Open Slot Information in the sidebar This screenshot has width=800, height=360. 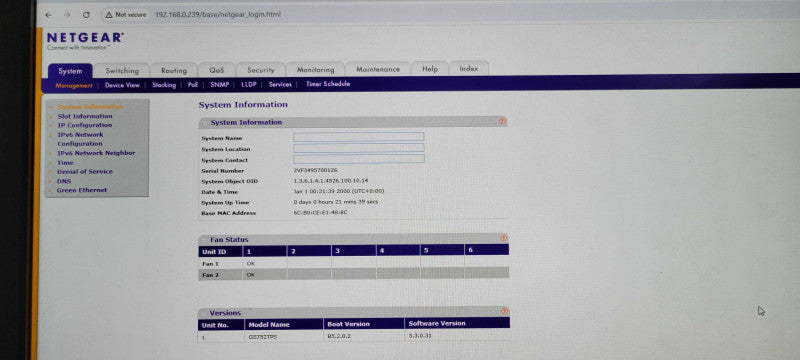[85, 116]
